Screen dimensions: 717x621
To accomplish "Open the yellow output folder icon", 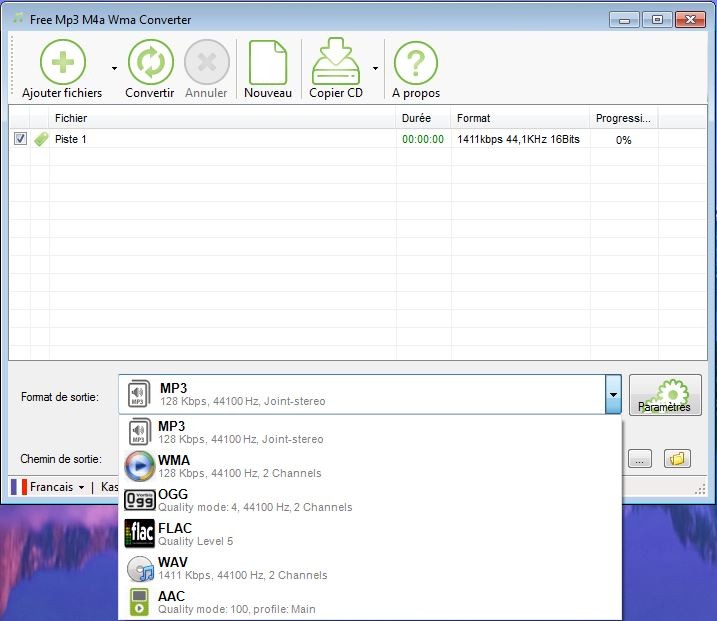I will [677, 459].
